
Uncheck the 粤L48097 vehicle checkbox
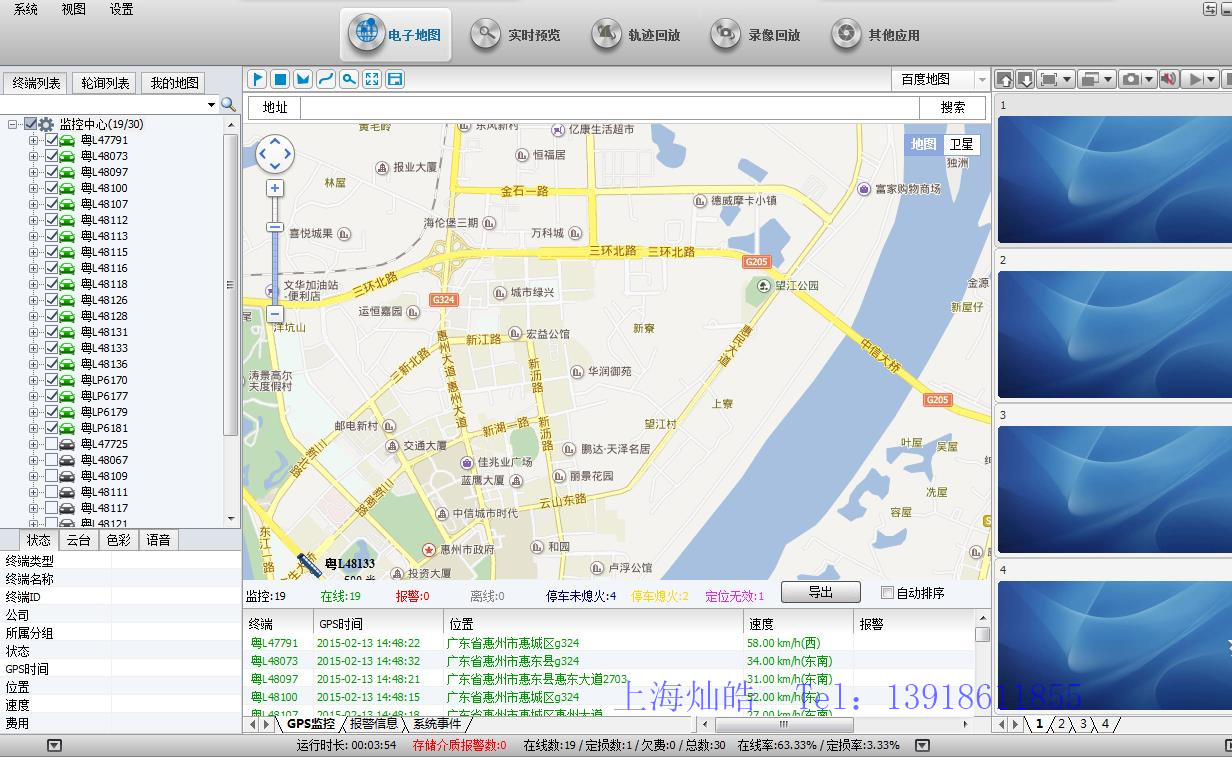coord(52,172)
